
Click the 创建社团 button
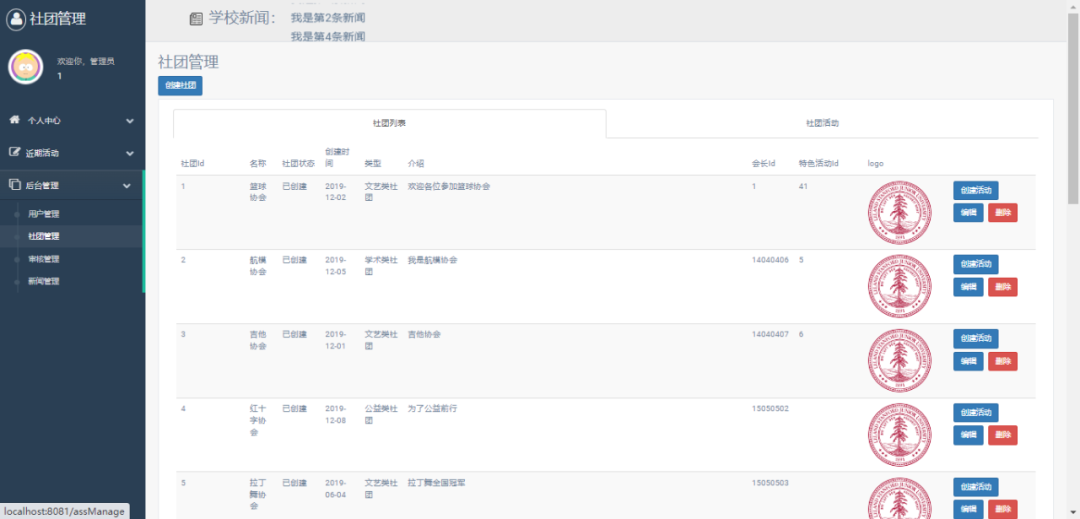pos(180,86)
